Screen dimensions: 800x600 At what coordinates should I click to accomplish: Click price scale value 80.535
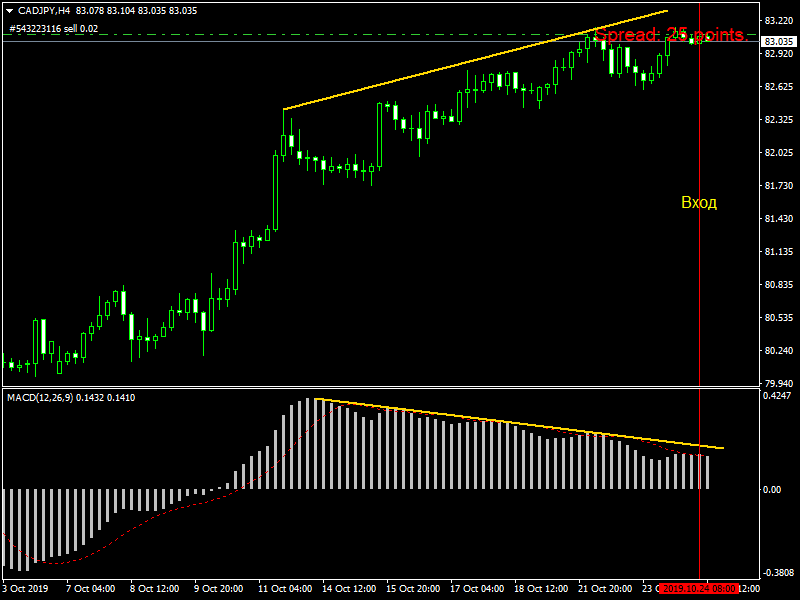(x=779, y=317)
